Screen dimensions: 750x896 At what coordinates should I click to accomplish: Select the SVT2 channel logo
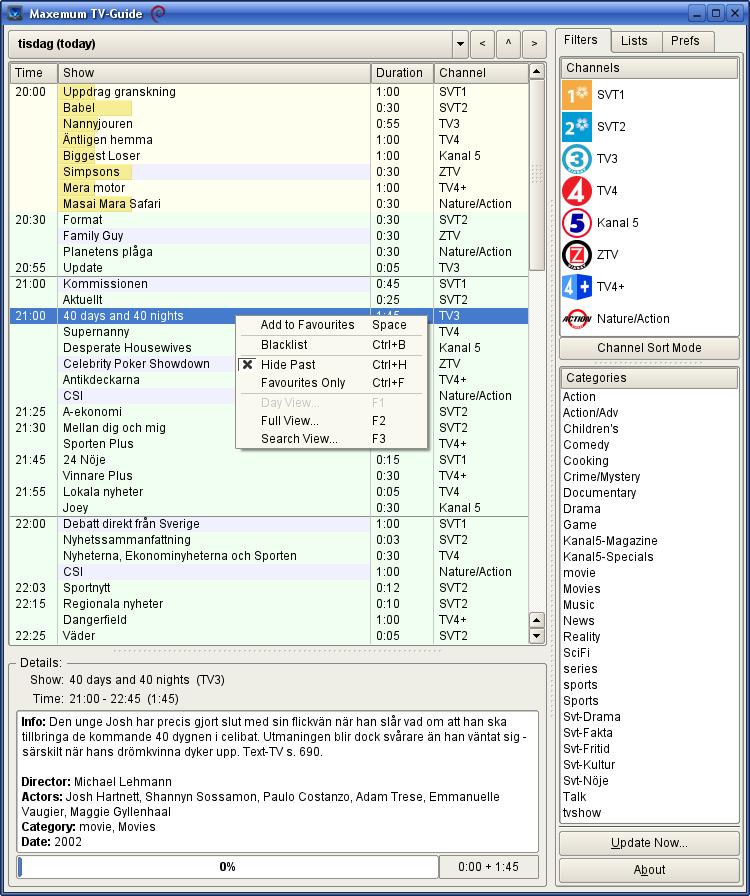(577, 127)
